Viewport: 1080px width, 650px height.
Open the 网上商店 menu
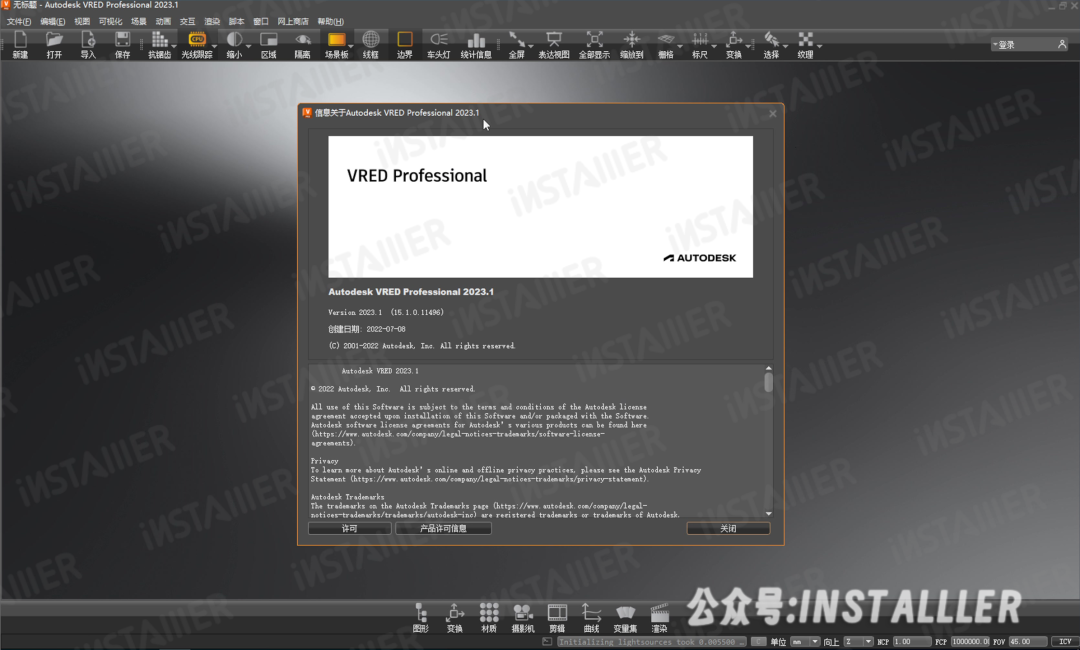[x=293, y=21]
